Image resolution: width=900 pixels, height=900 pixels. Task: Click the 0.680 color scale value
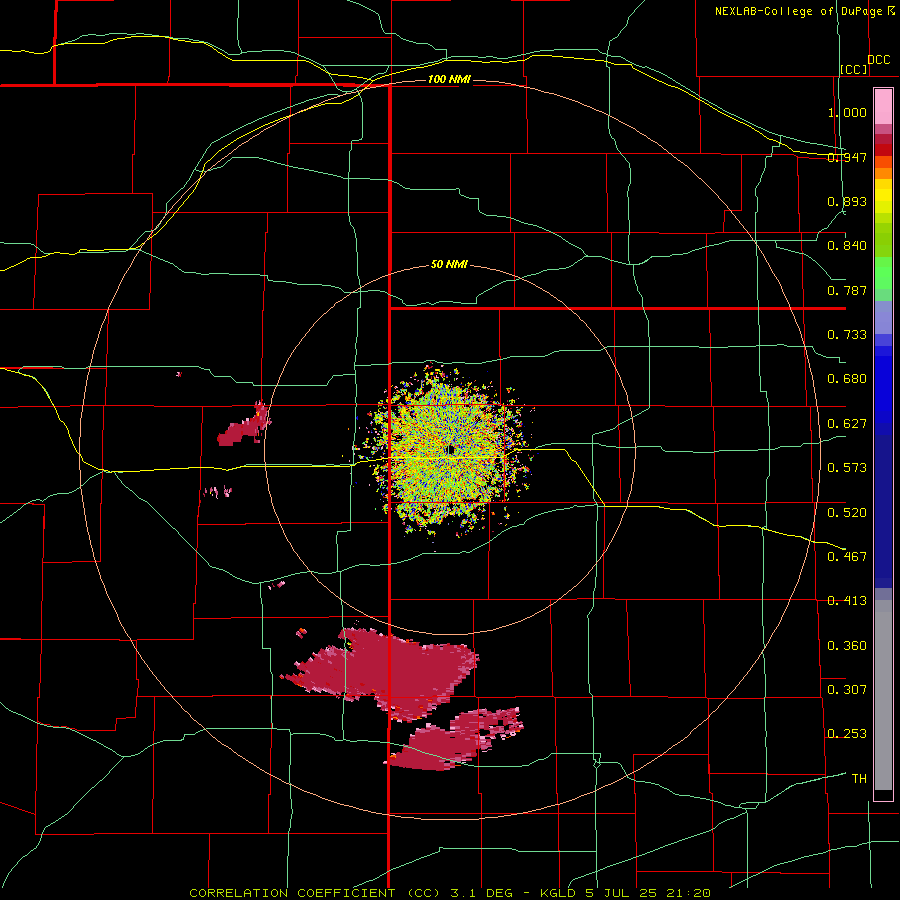(847, 379)
